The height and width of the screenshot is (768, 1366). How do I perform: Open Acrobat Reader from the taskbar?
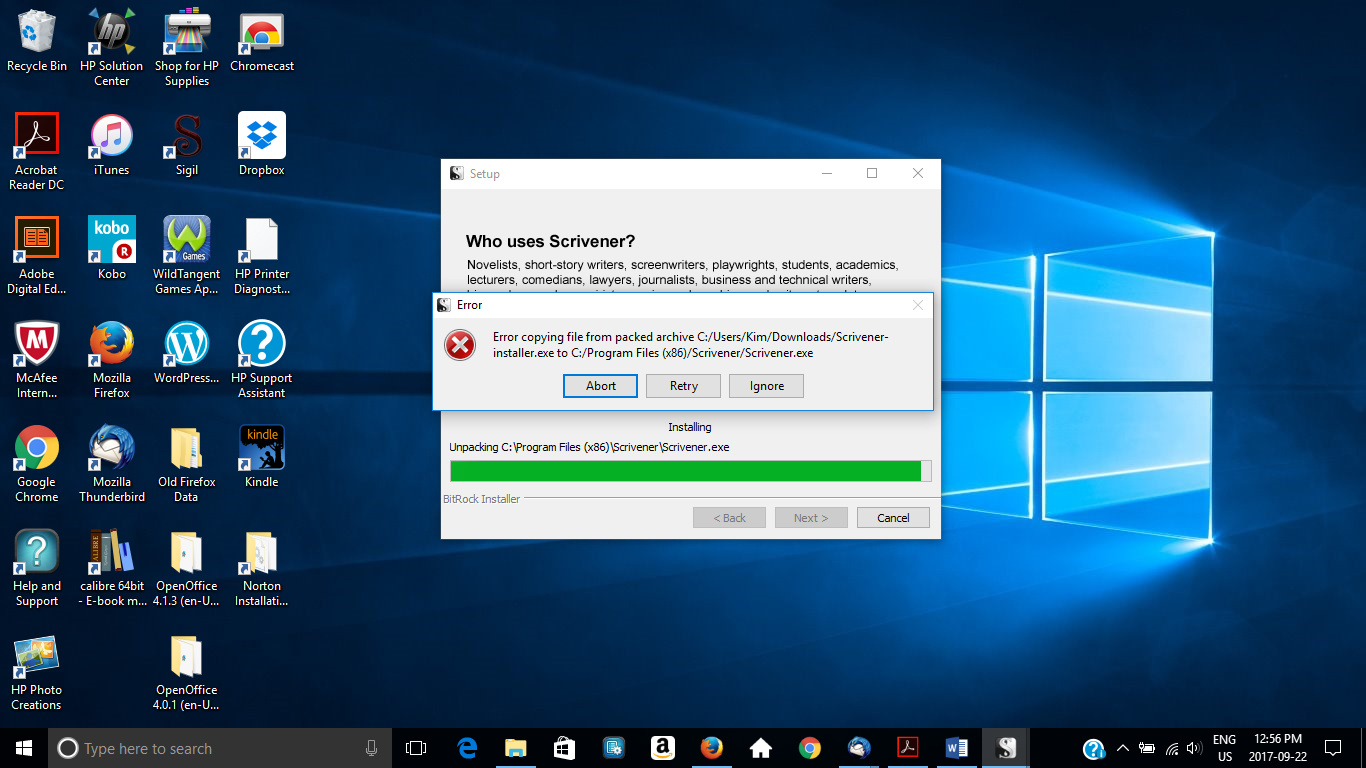[908, 748]
